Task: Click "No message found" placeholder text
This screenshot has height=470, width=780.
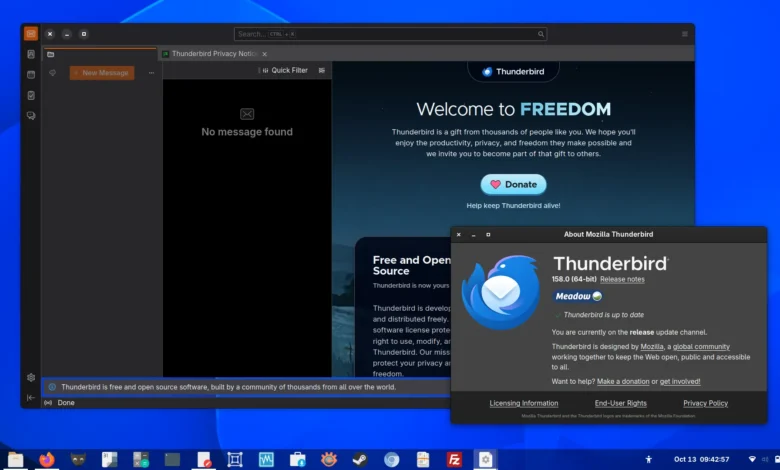Action: click(x=247, y=132)
